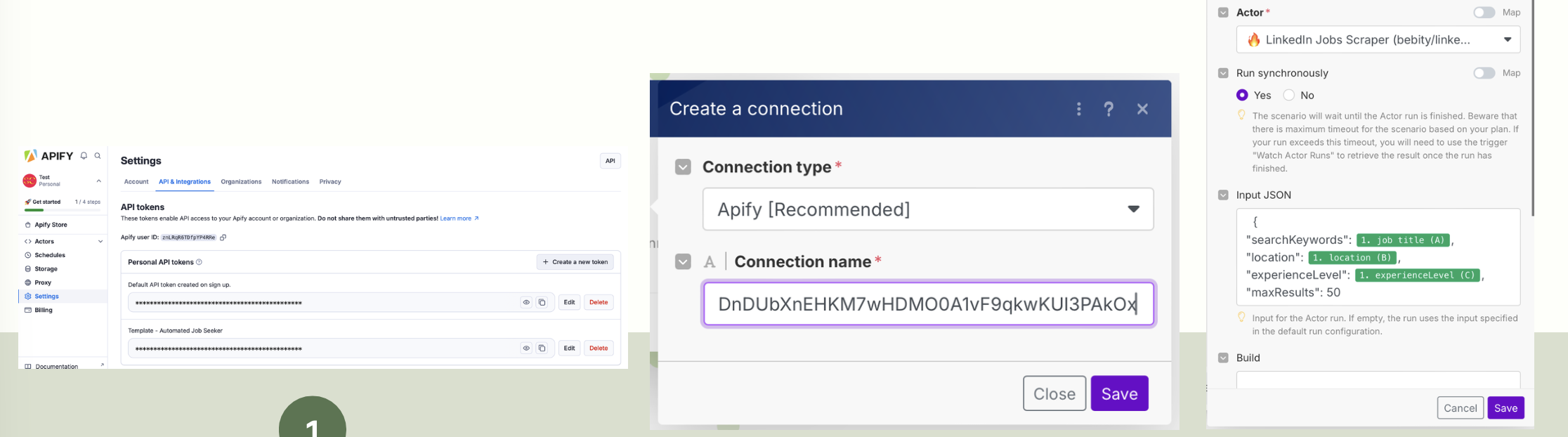Save the new connection
The height and width of the screenshot is (437, 1568).
point(1119,393)
